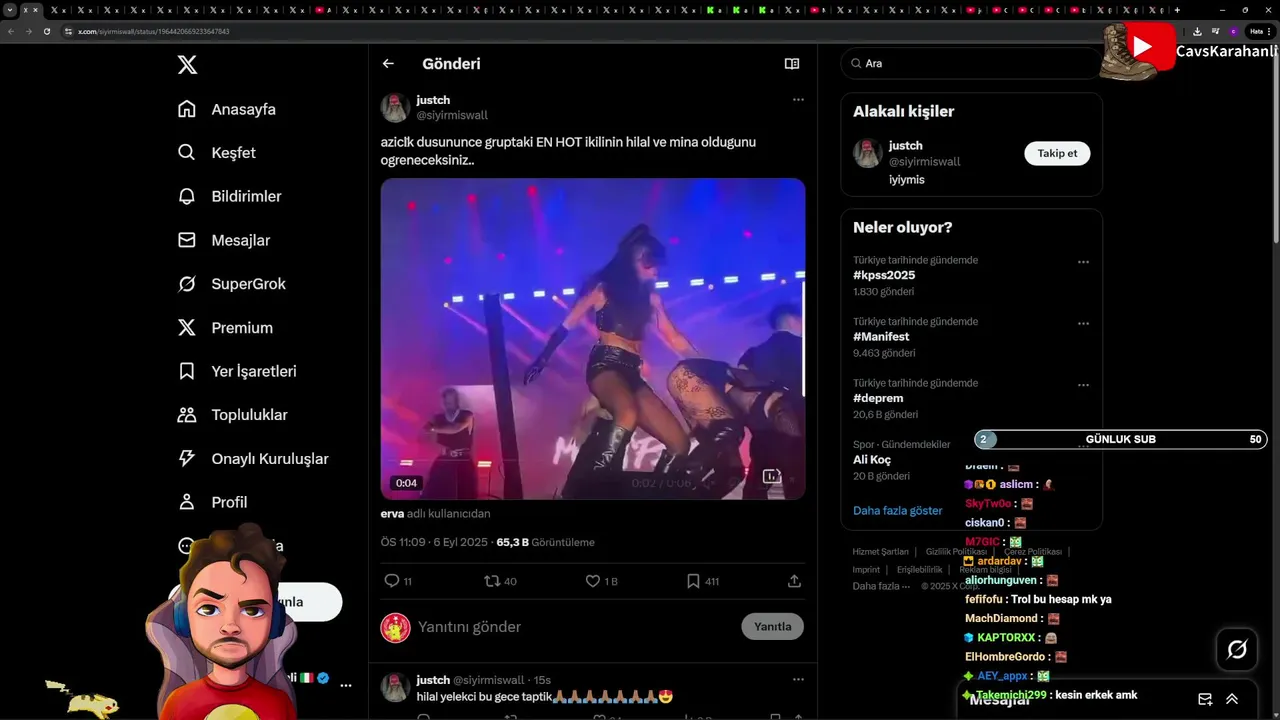This screenshot has height=720, width=1280.
Task: Expand Daha fazla footer menu
Action: coord(881,586)
